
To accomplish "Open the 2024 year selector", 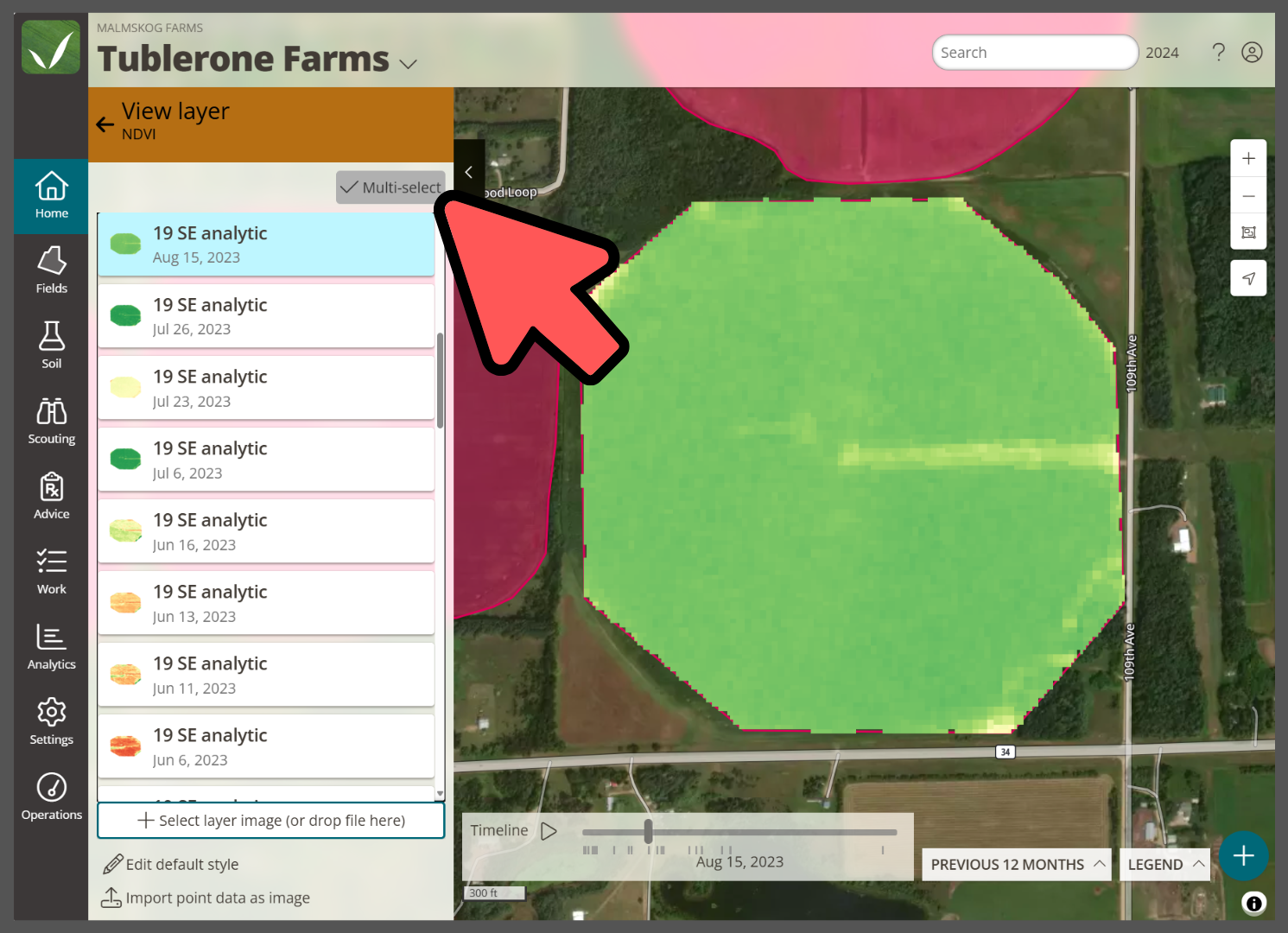I will [x=1162, y=53].
